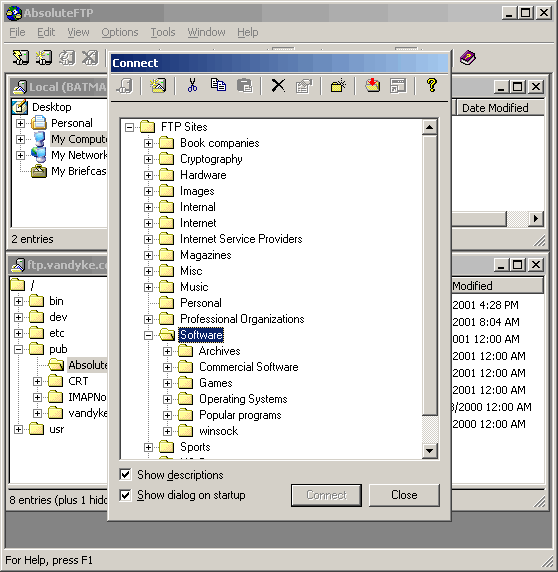
Task: Click the Copy icon in Connect dialog
Action: pos(218,85)
